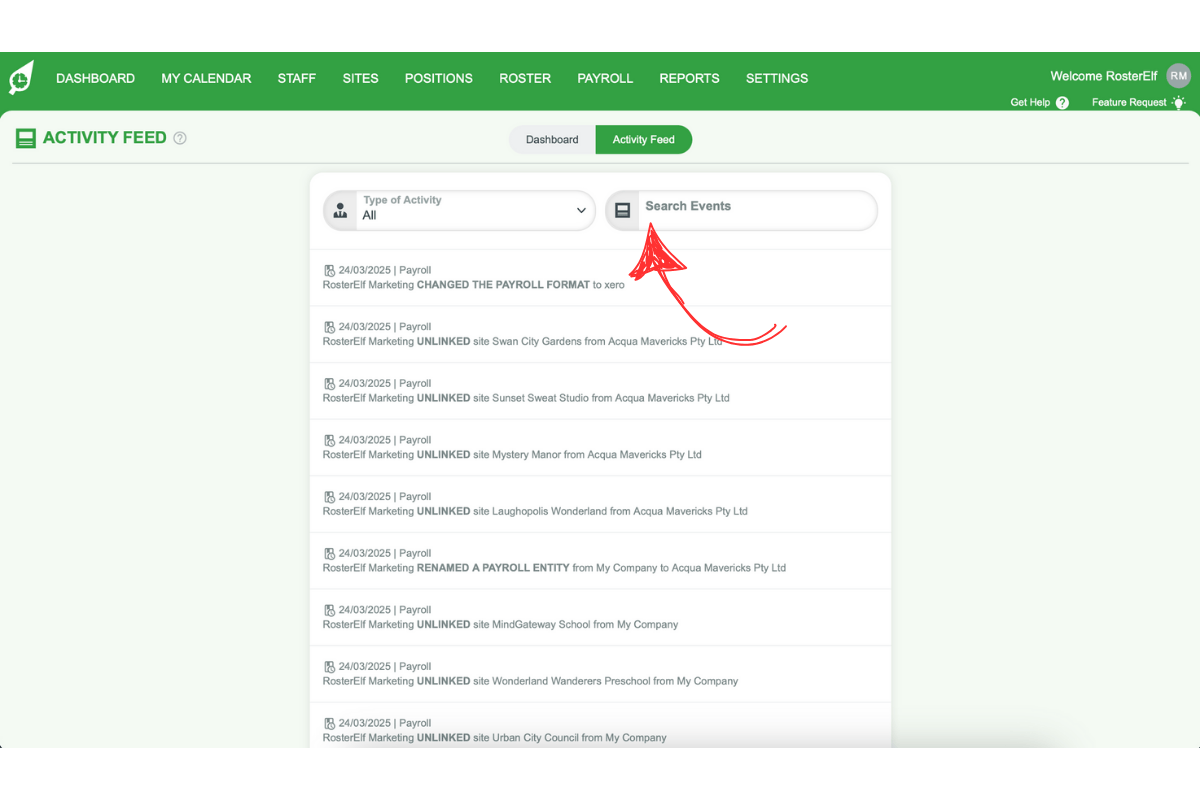Click the calendar icon beside Swan City Gardens event
Viewport: 1200px width, 800px height.
pos(329,326)
